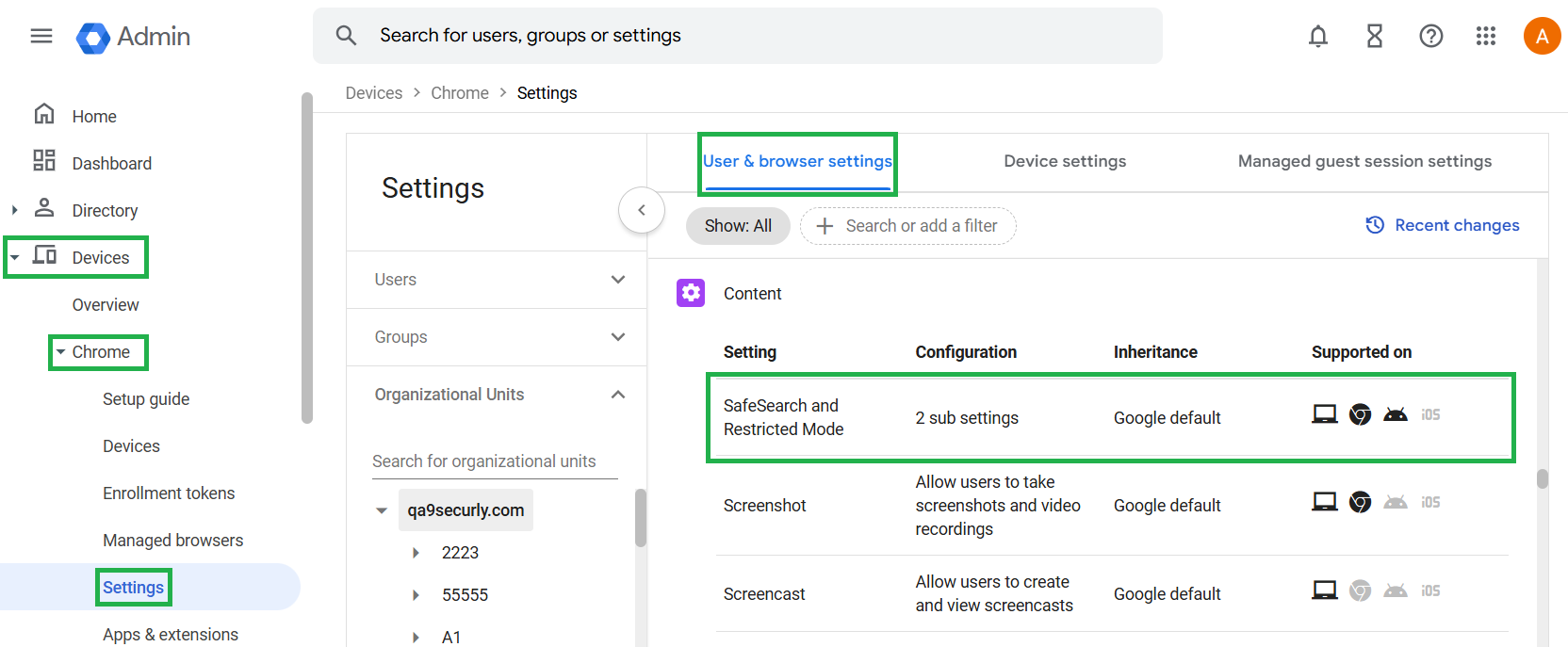The height and width of the screenshot is (647, 1568).
Task: Go to Home in sidebar
Action: [x=94, y=117]
